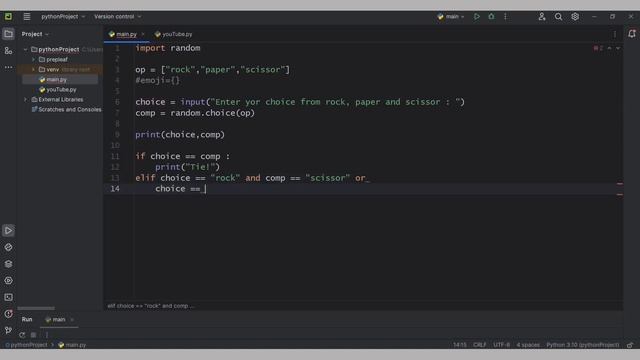The height and width of the screenshot is (360, 640).
Task: Open the Python Console sidebar icon
Action: [x=8, y=280]
